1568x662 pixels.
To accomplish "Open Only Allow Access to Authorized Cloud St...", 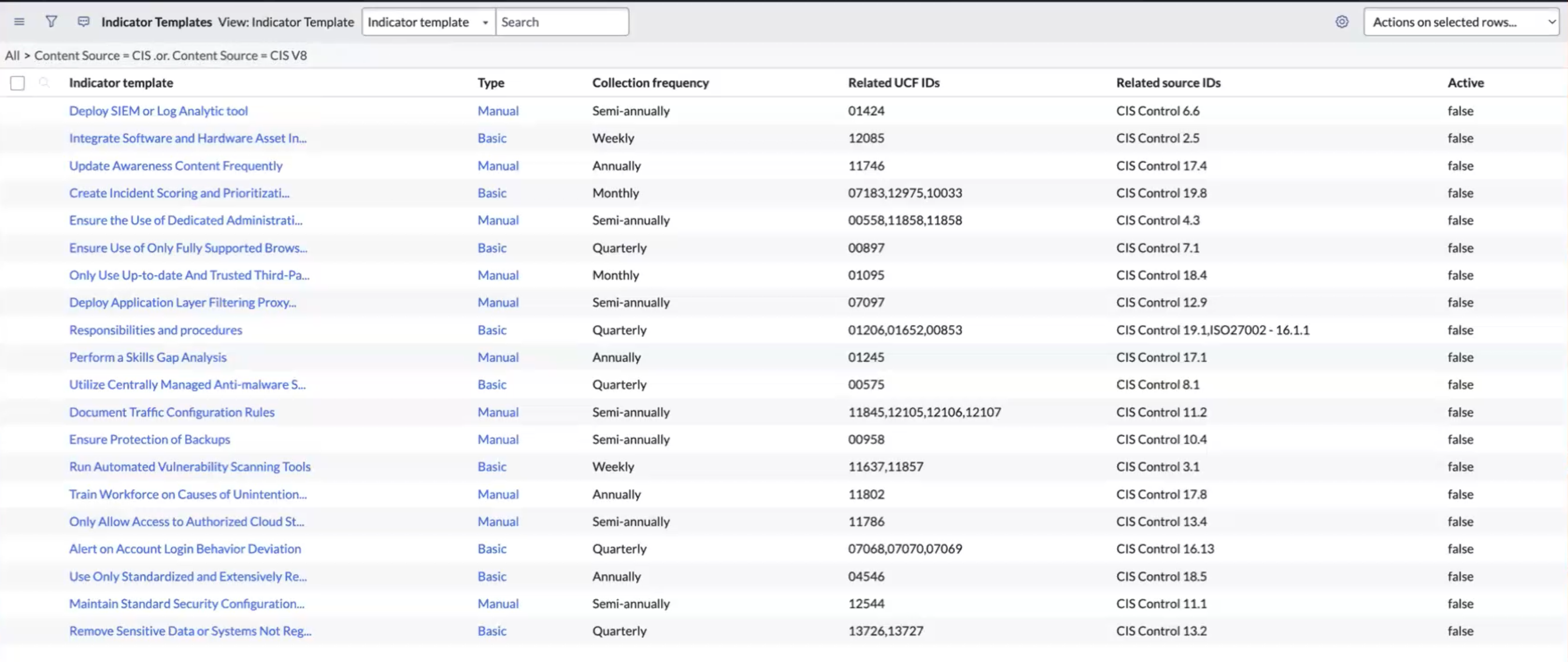I will tap(186, 522).
